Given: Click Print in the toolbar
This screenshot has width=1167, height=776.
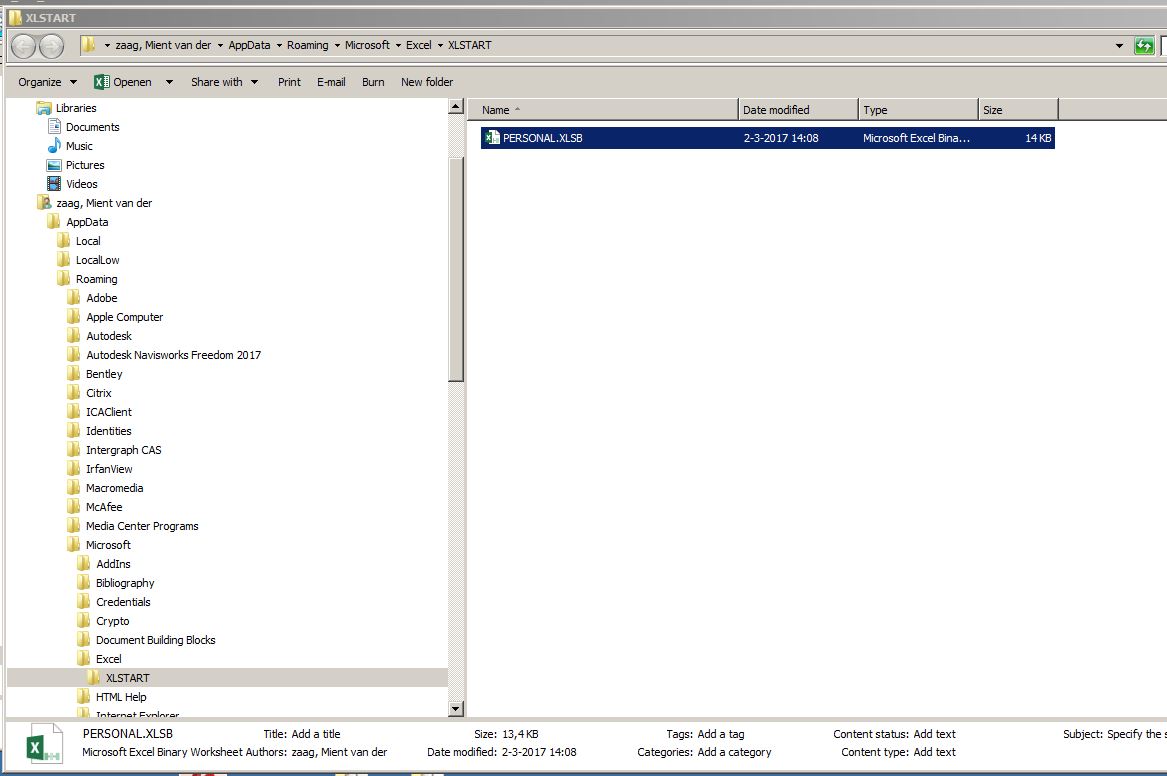Looking at the screenshot, I should point(289,82).
